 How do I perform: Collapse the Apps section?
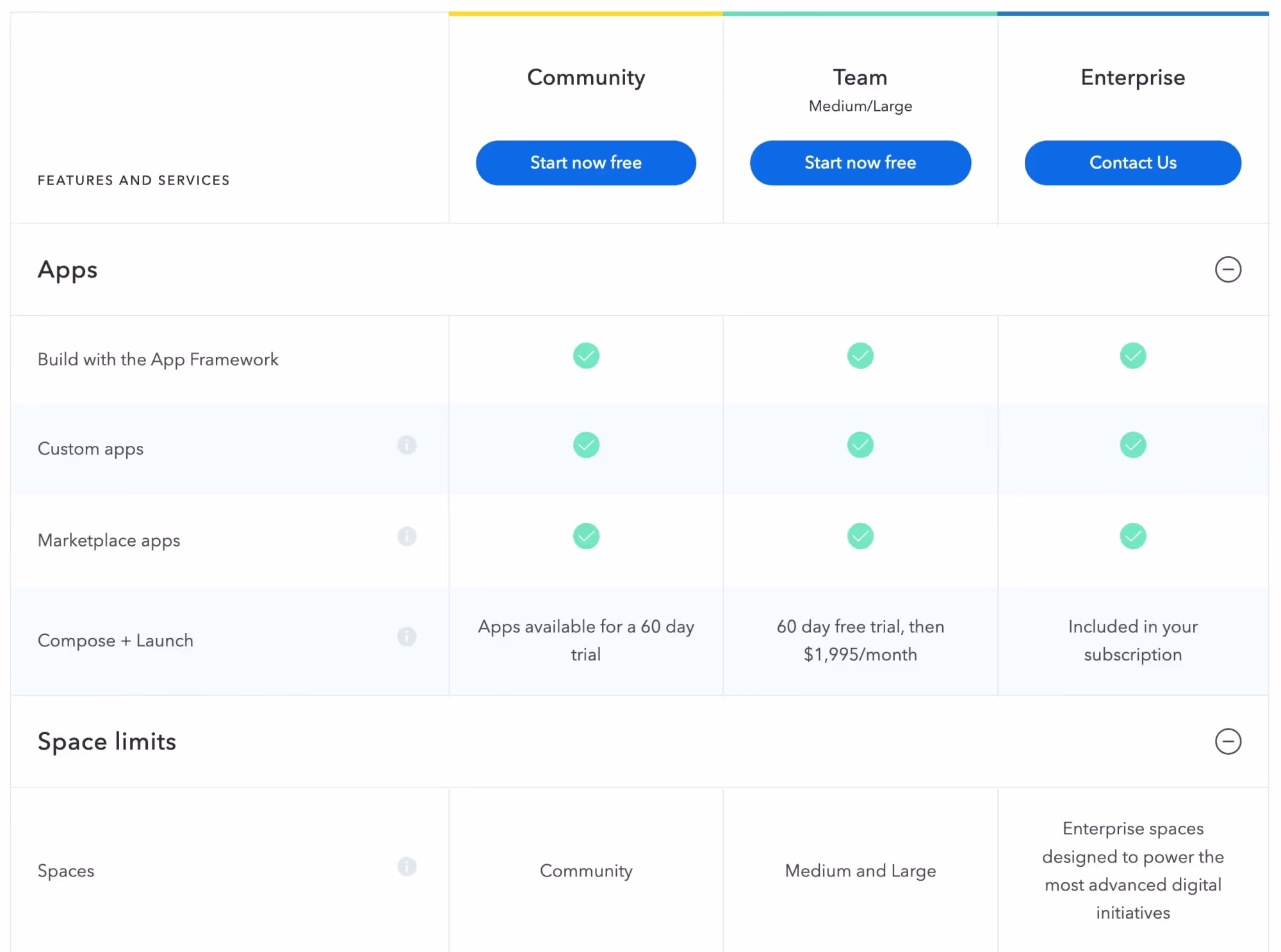1228,269
